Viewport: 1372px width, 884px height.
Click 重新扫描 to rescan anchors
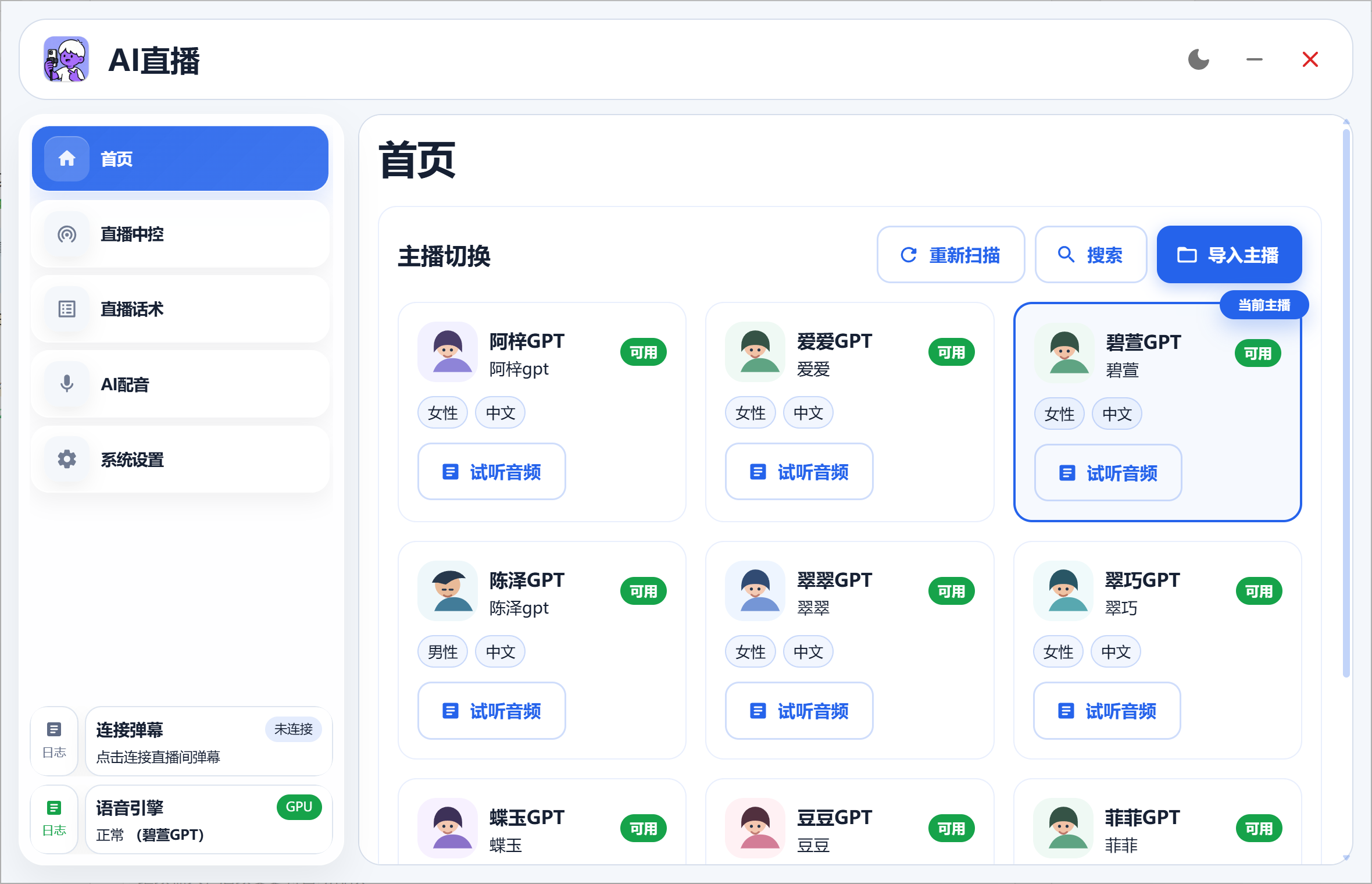pyautogui.click(x=951, y=254)
